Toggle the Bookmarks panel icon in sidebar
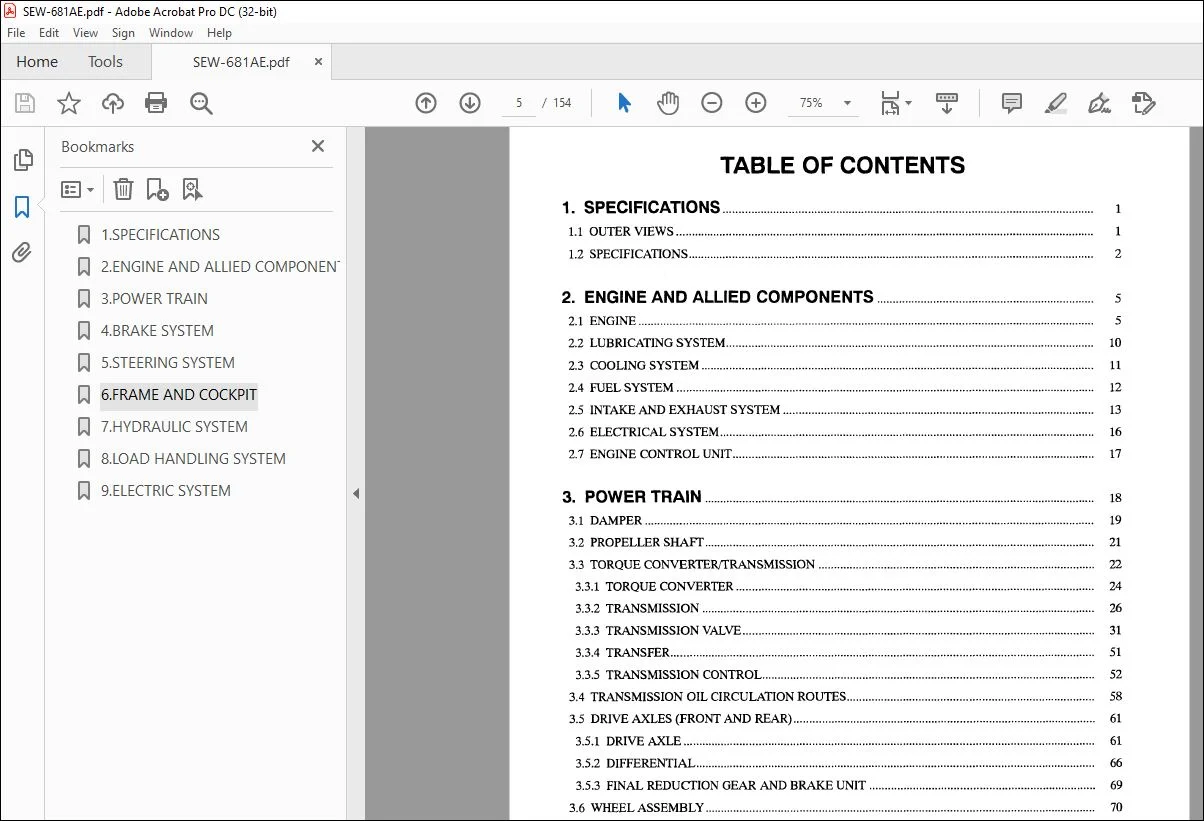Image resolution: width=1204 pixels, height=821 pixels. [22, 207]
